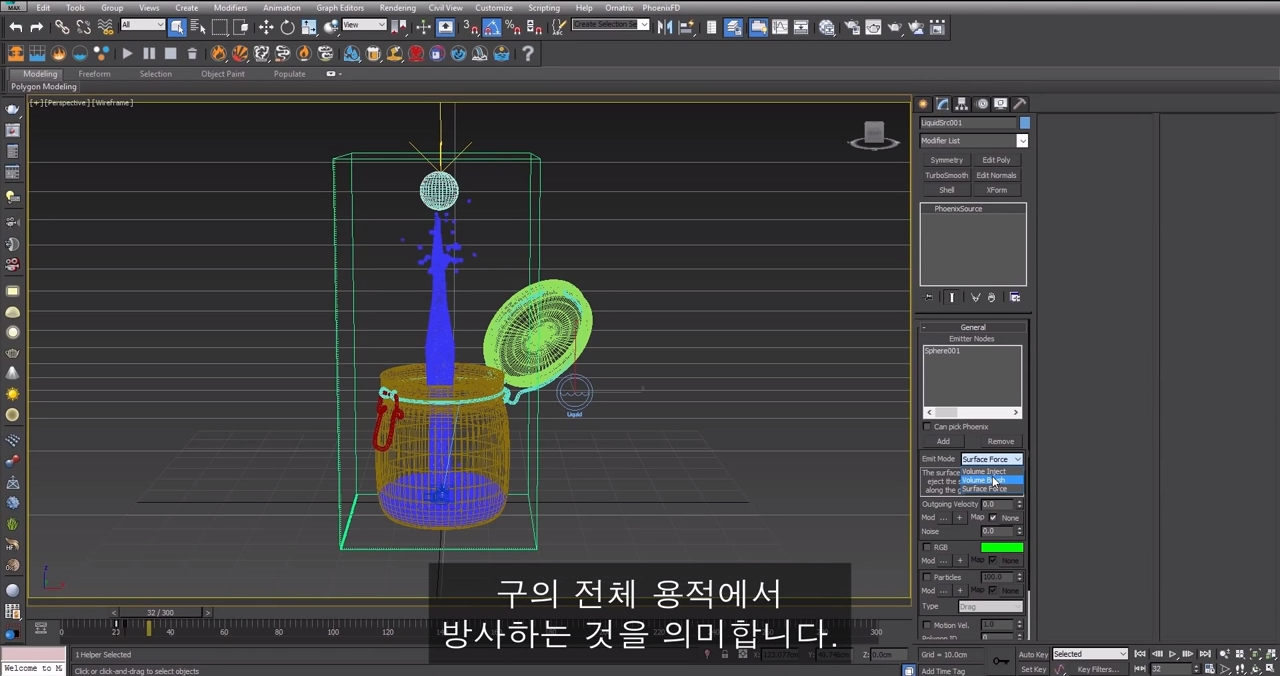Enable the RGB checkbox
1280x676 pixels.
click(927, 547)
